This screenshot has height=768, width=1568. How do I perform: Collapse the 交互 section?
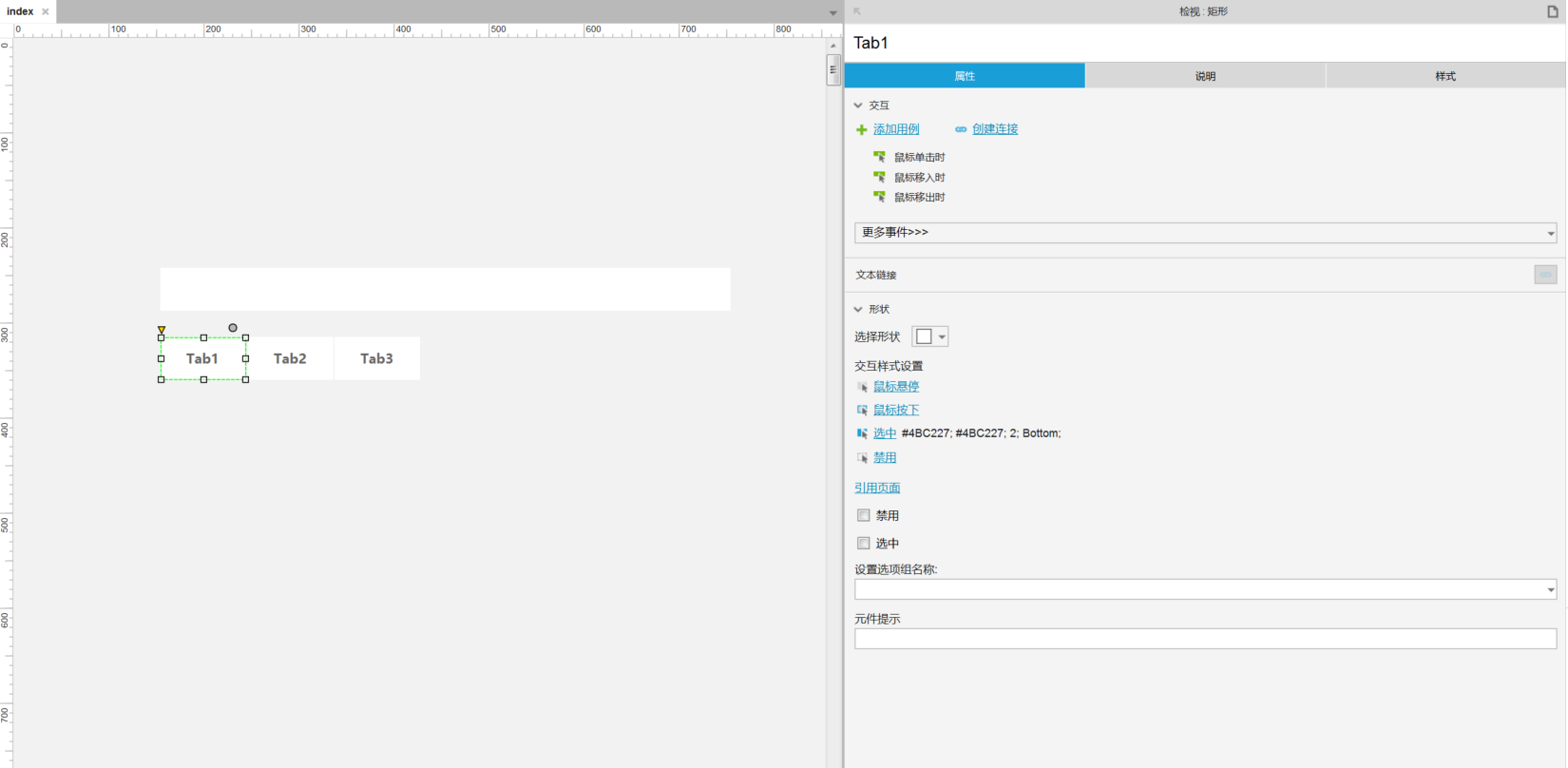point(858,106)
